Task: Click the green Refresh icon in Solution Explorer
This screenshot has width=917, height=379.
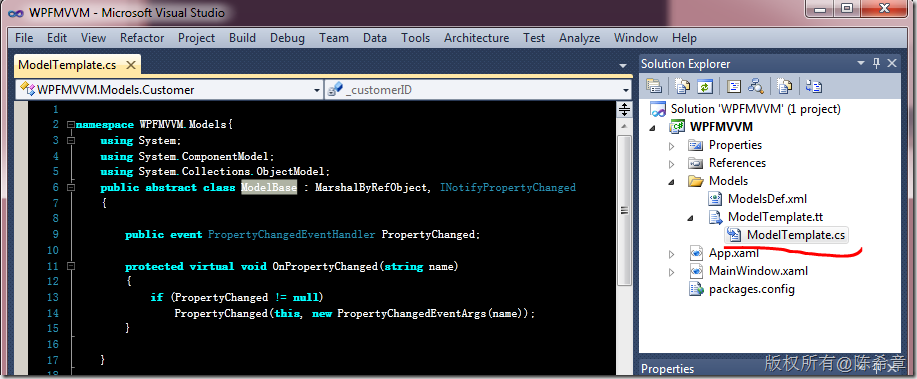Action: [x=705, y=86]
